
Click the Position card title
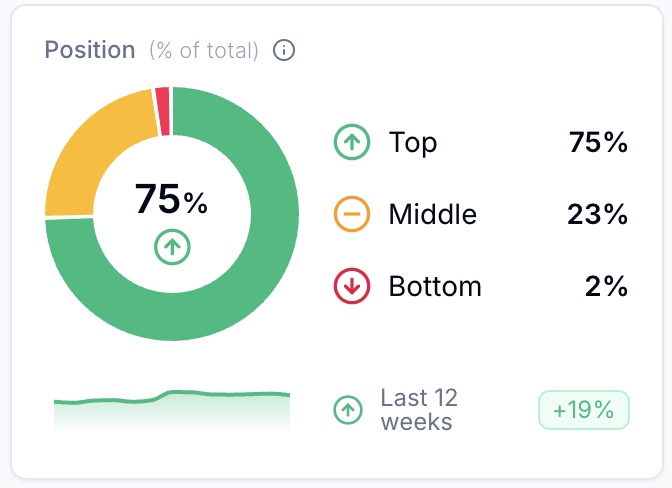tap(89, 50)
